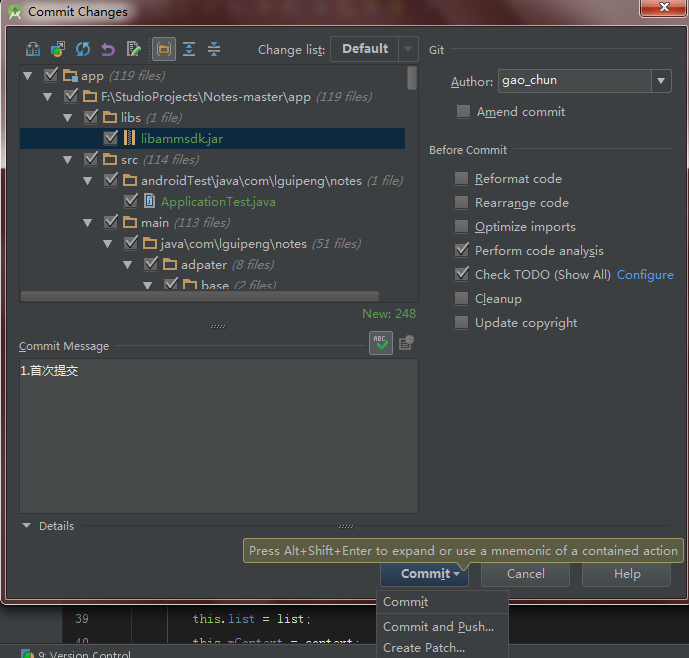Choose Create Patch... menu entry
The width and height of the screenshot is (689, 658).
coord(442,648)
